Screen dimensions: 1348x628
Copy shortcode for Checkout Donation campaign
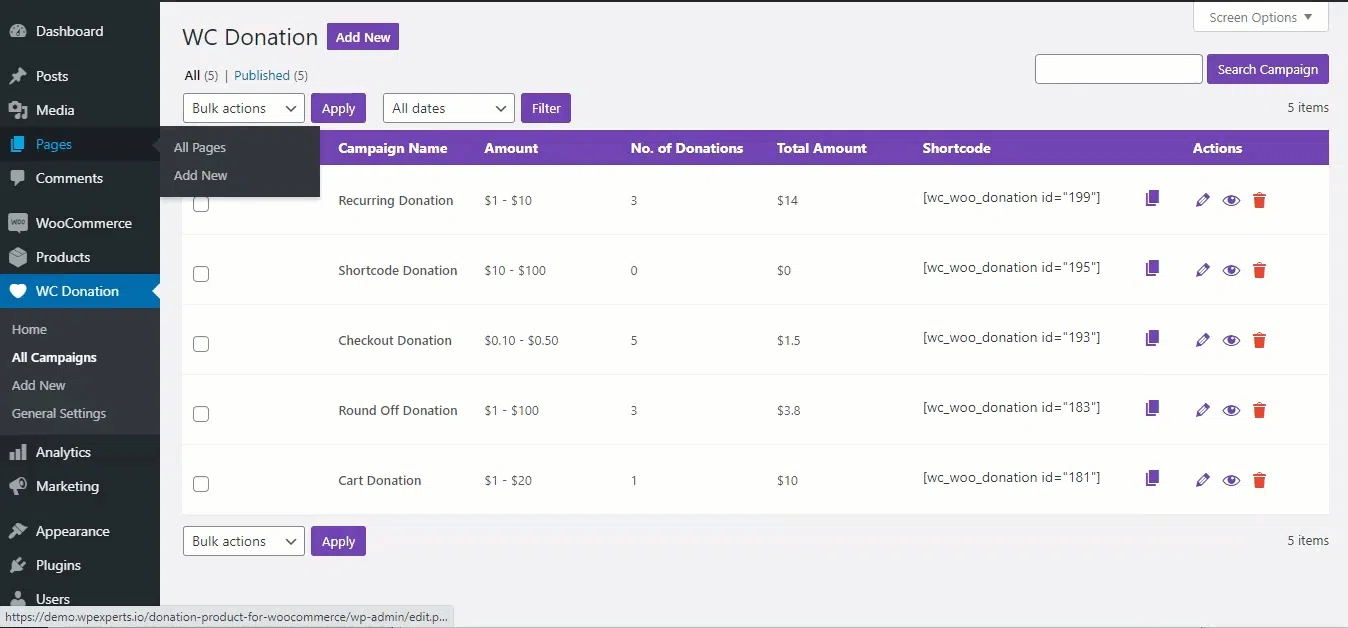coord(1152,338)
